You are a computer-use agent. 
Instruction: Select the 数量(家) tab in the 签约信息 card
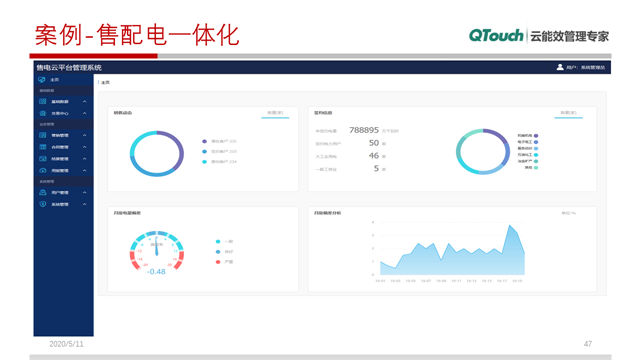click(568, 113)
